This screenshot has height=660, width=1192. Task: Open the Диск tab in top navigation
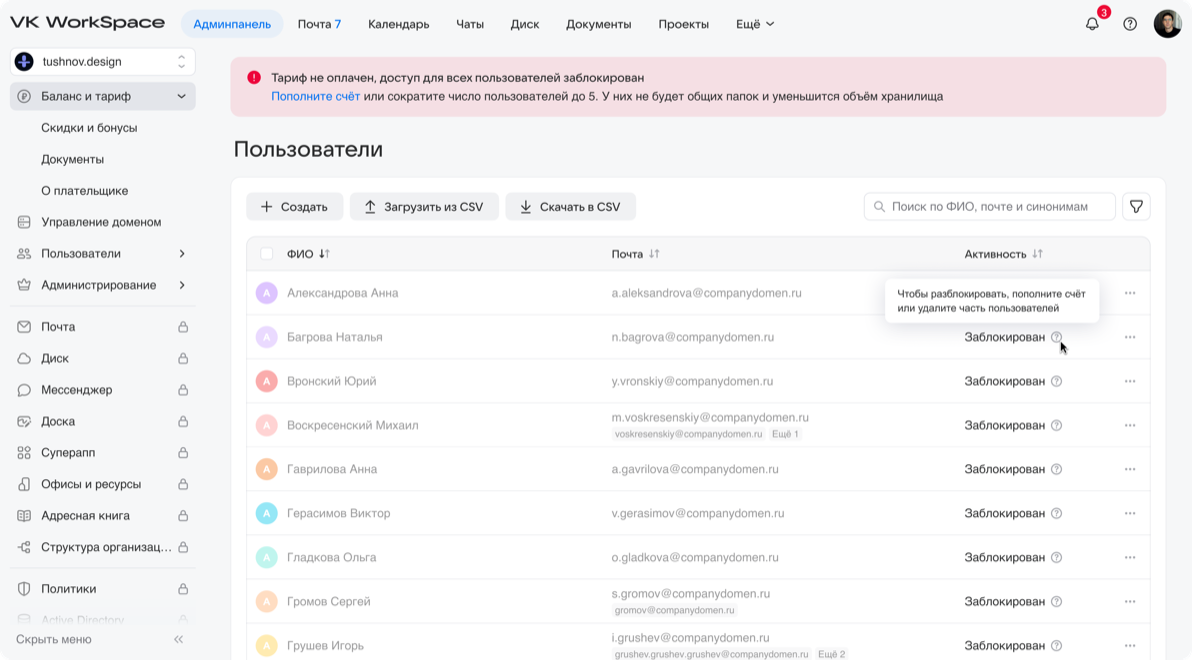525,24
